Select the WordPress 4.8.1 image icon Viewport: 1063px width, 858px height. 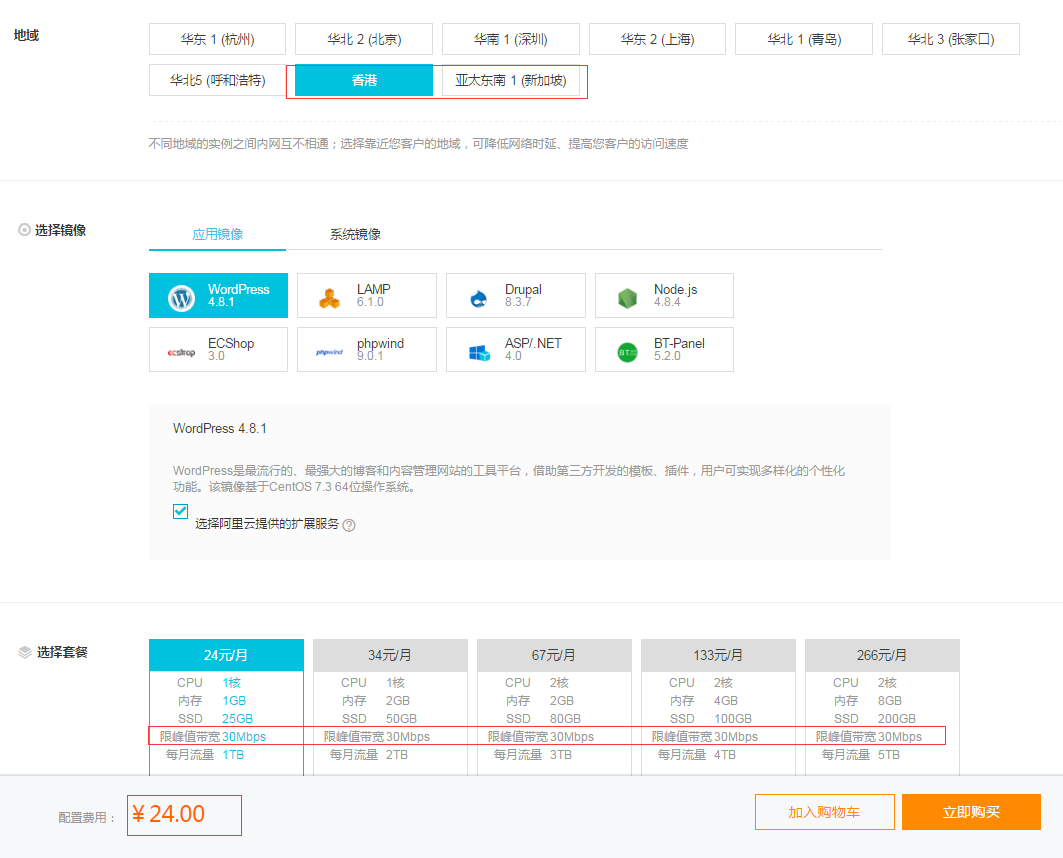(182, 297)
